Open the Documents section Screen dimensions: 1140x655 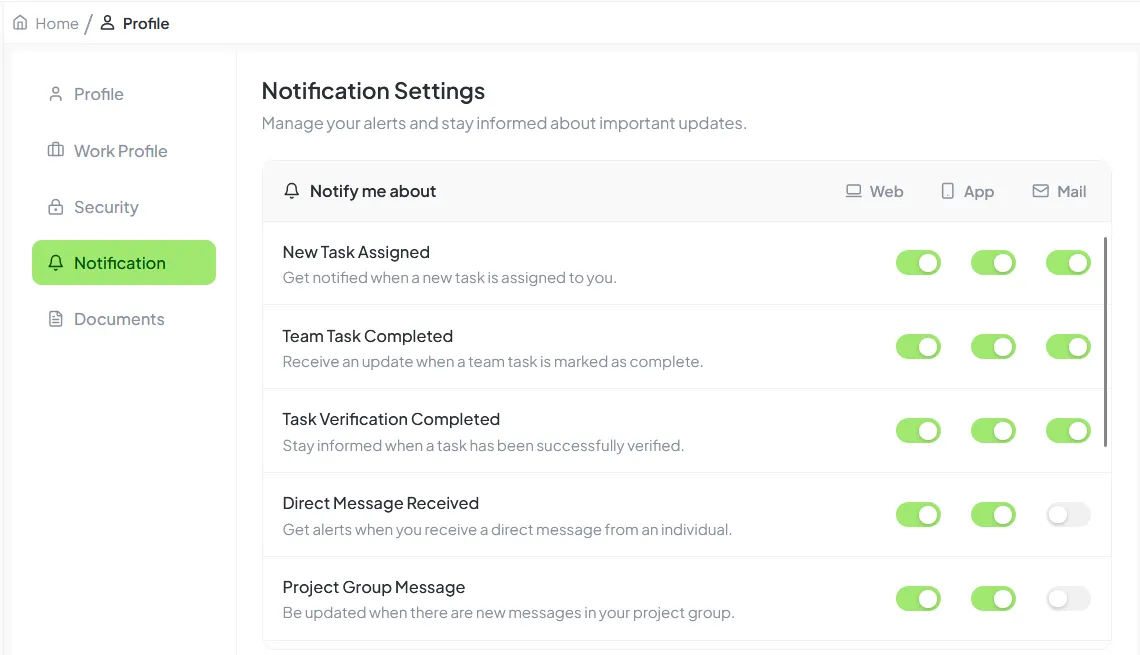[x=119, y=318]
